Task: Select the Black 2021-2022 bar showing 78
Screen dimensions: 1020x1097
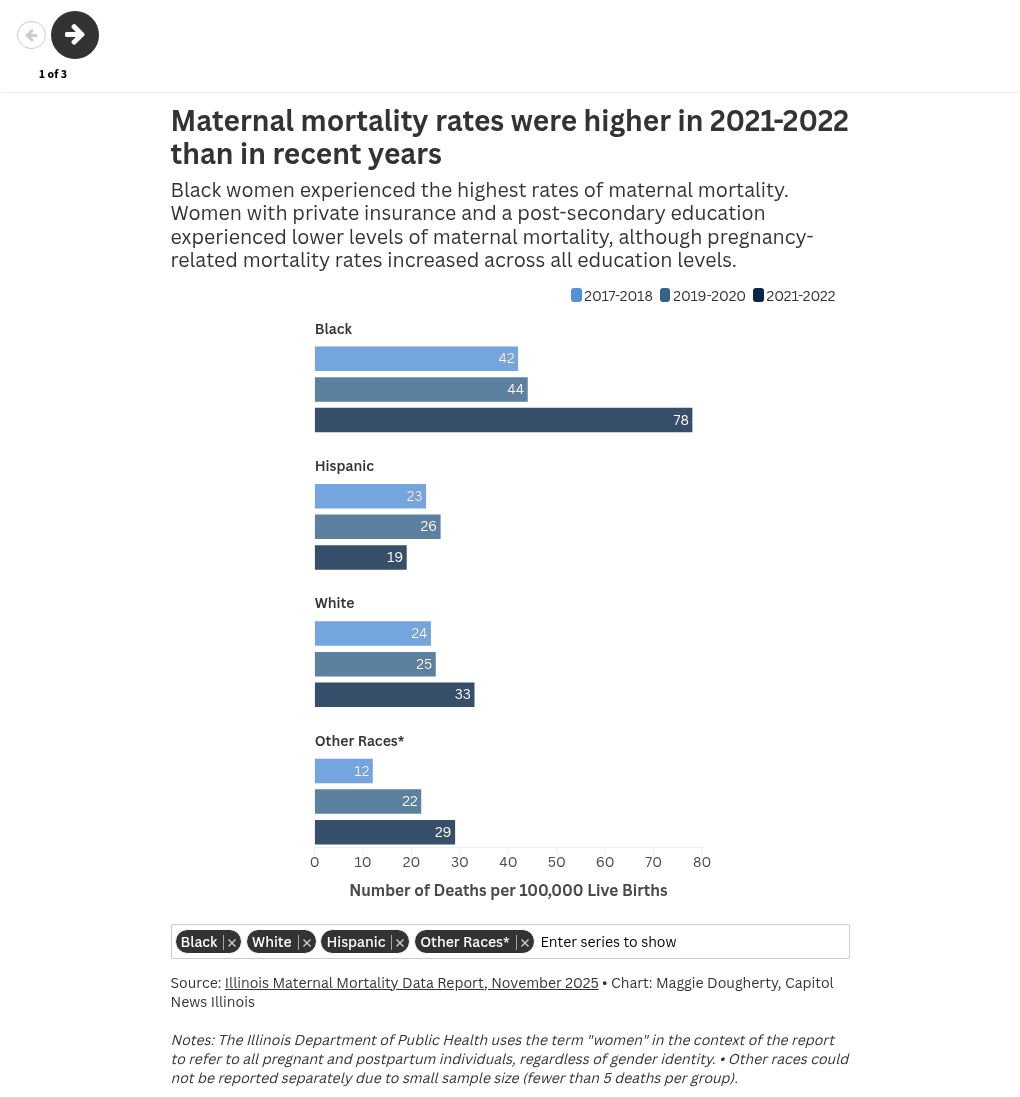Action: pyautogui.click(x=503, y=420)
